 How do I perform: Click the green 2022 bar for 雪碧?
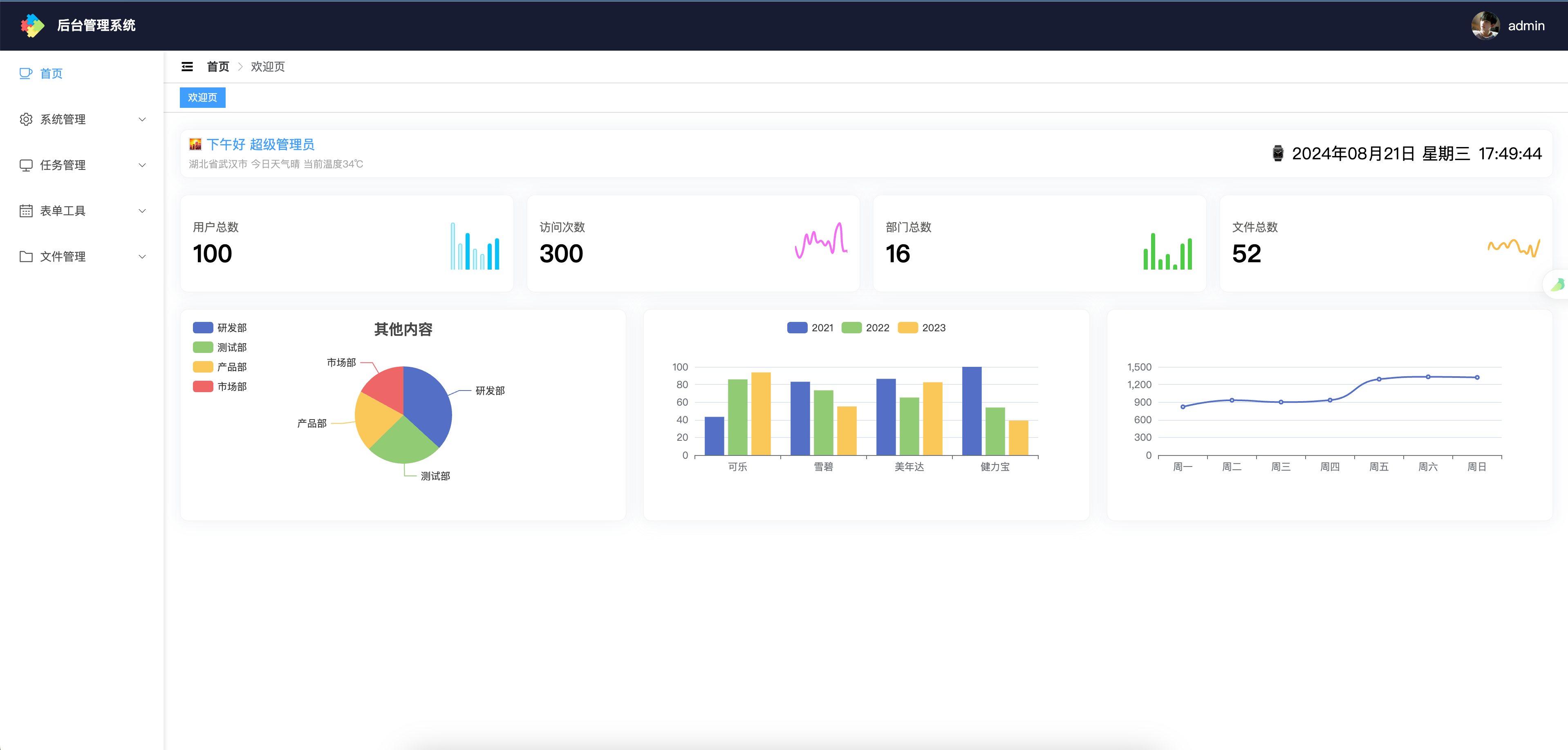click(x=823, y=423)
